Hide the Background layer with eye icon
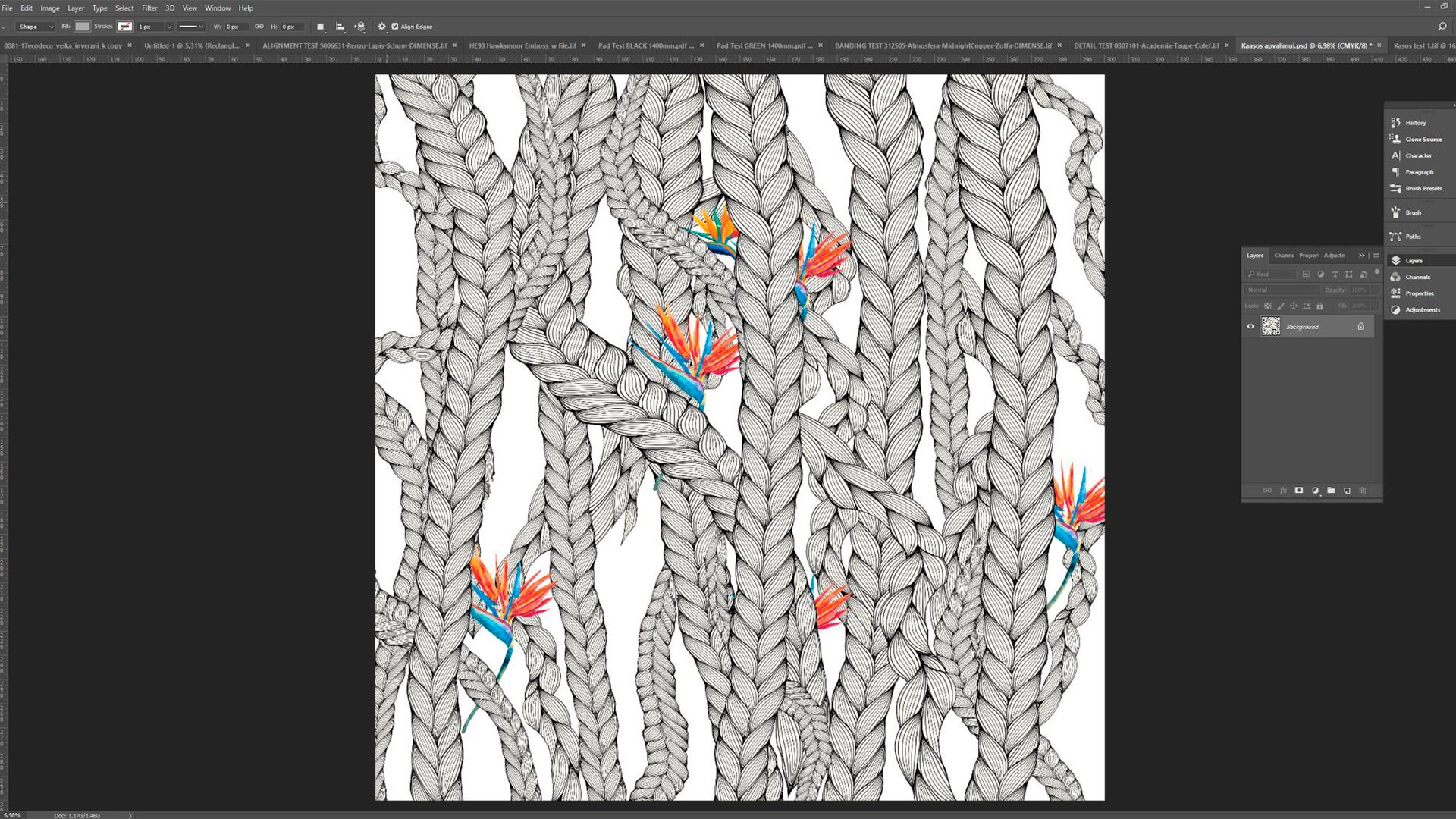This screenshot has height=819, width=1456. click(1250, 327)
